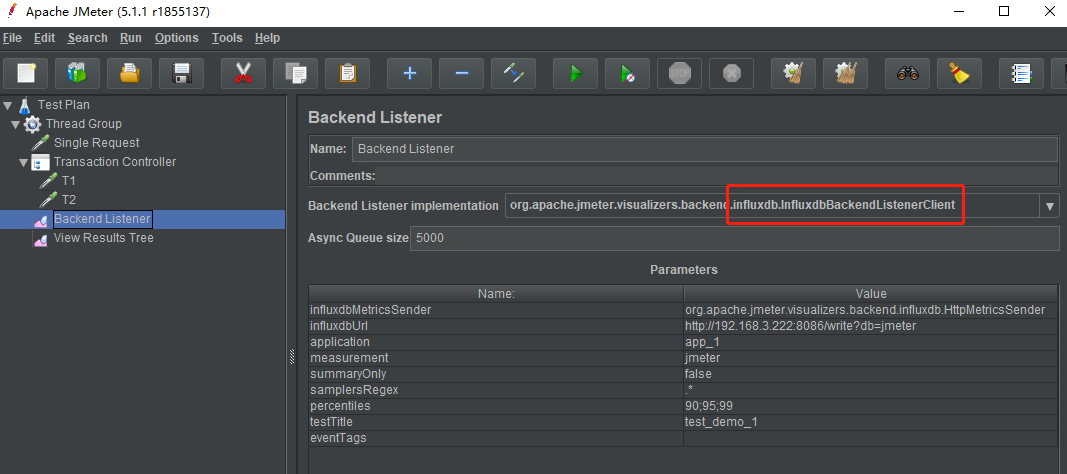
Task: Click the Cut scissors icon
Action: tap(243, 73)
